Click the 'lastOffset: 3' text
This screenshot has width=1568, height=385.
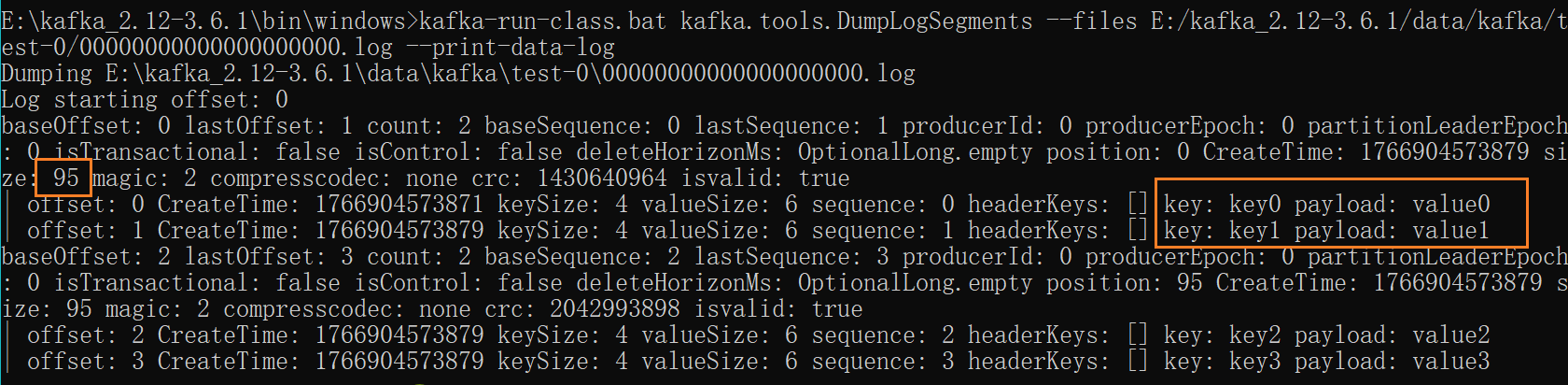click(269, 256)
